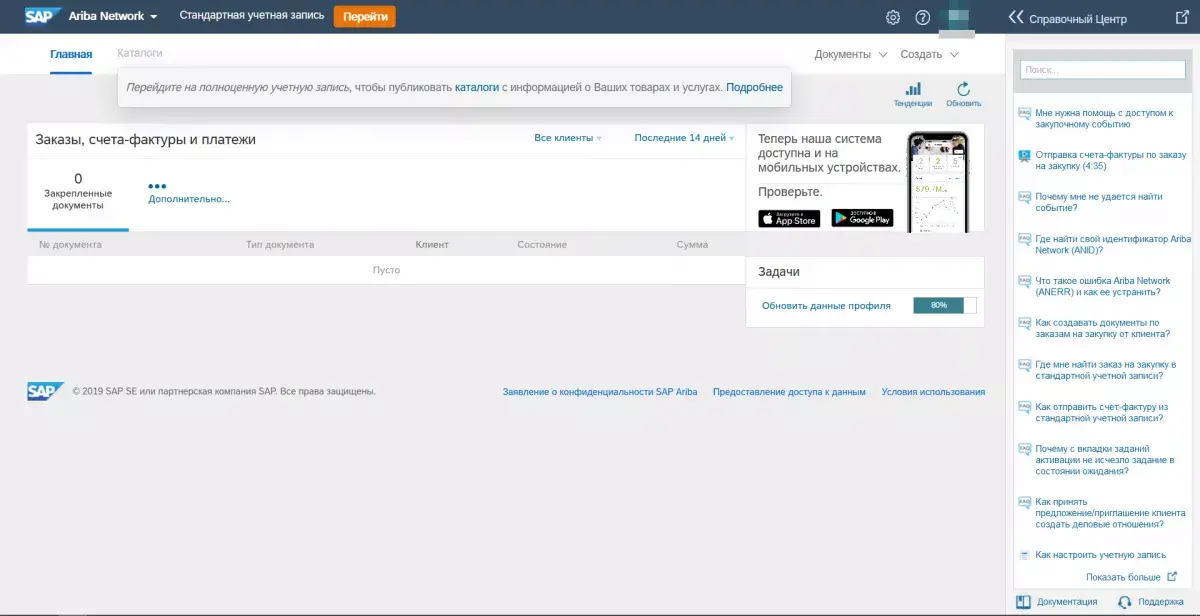The width and height of the screenshot is (1200, 616).
Task: Click the Поиск search field in help center
Action: point(1103,70)
